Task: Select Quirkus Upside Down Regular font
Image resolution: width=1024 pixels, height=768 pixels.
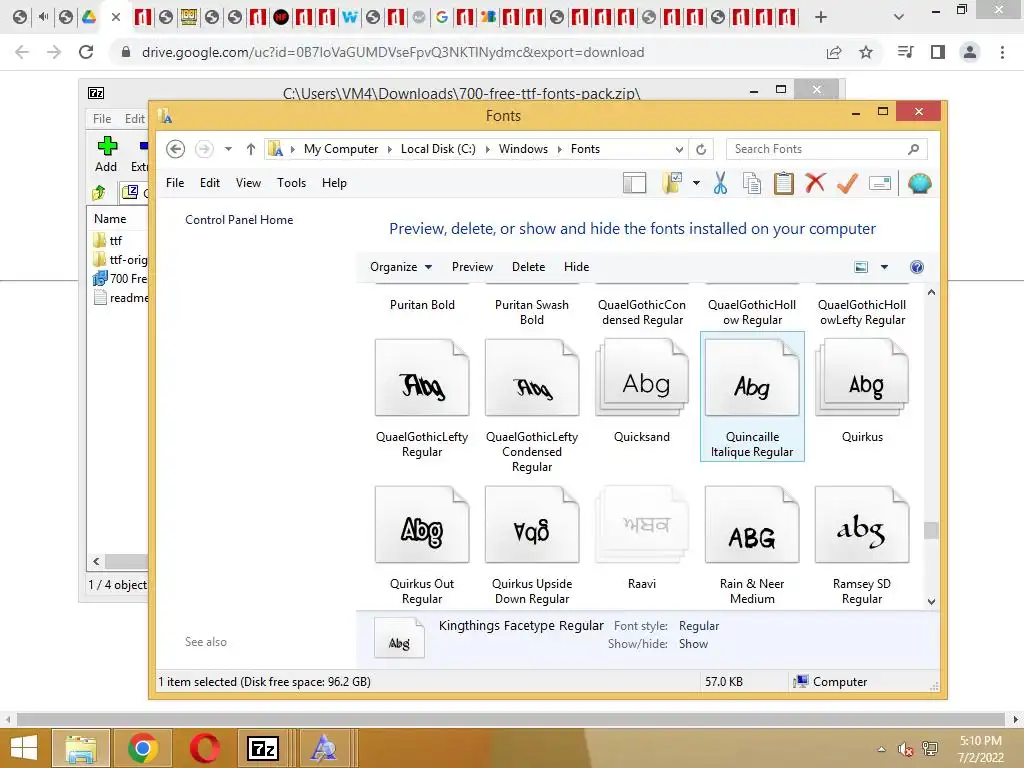Action: click(x=532, y=545)
